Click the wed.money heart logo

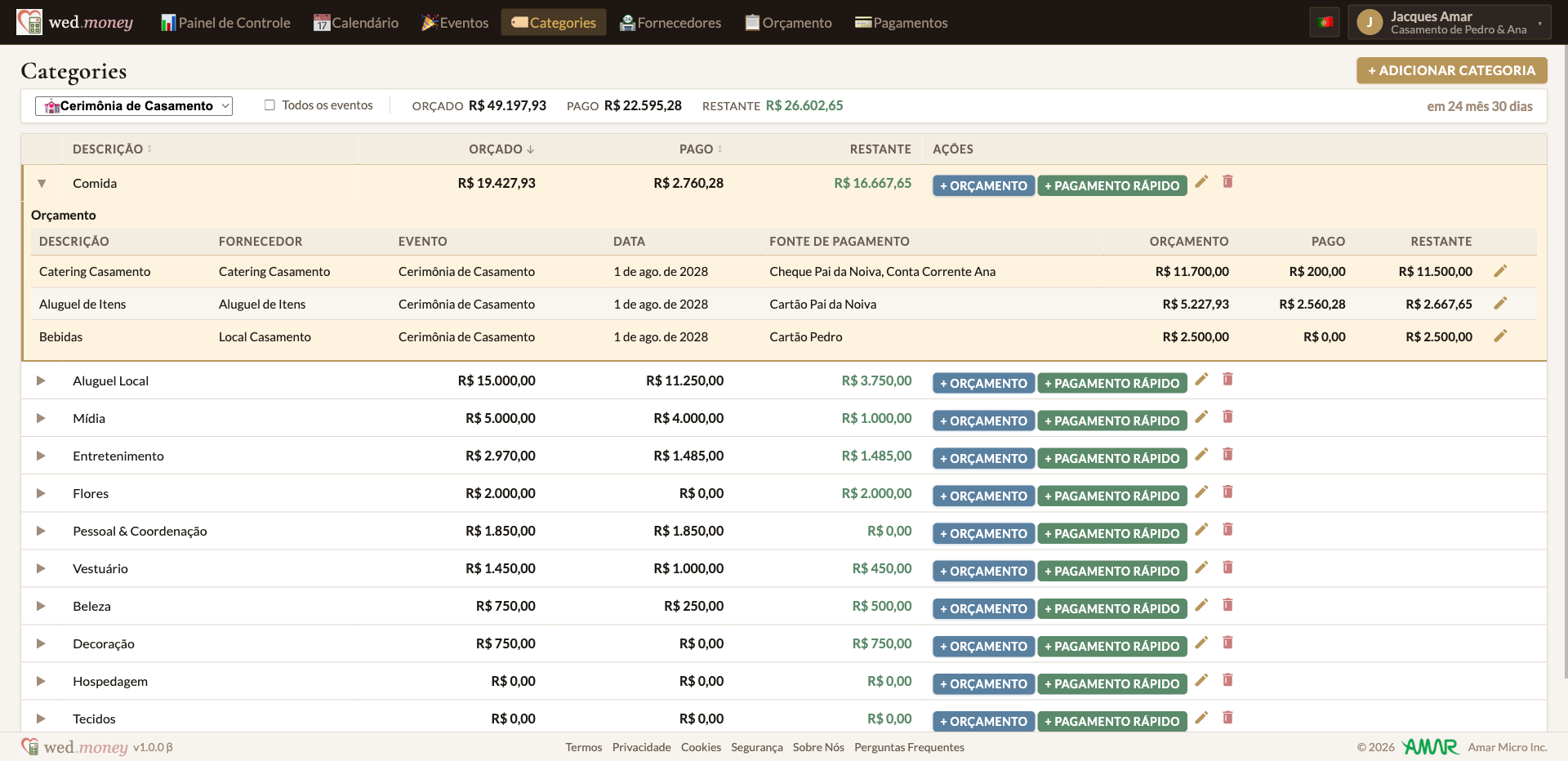(x=29, y=22)
